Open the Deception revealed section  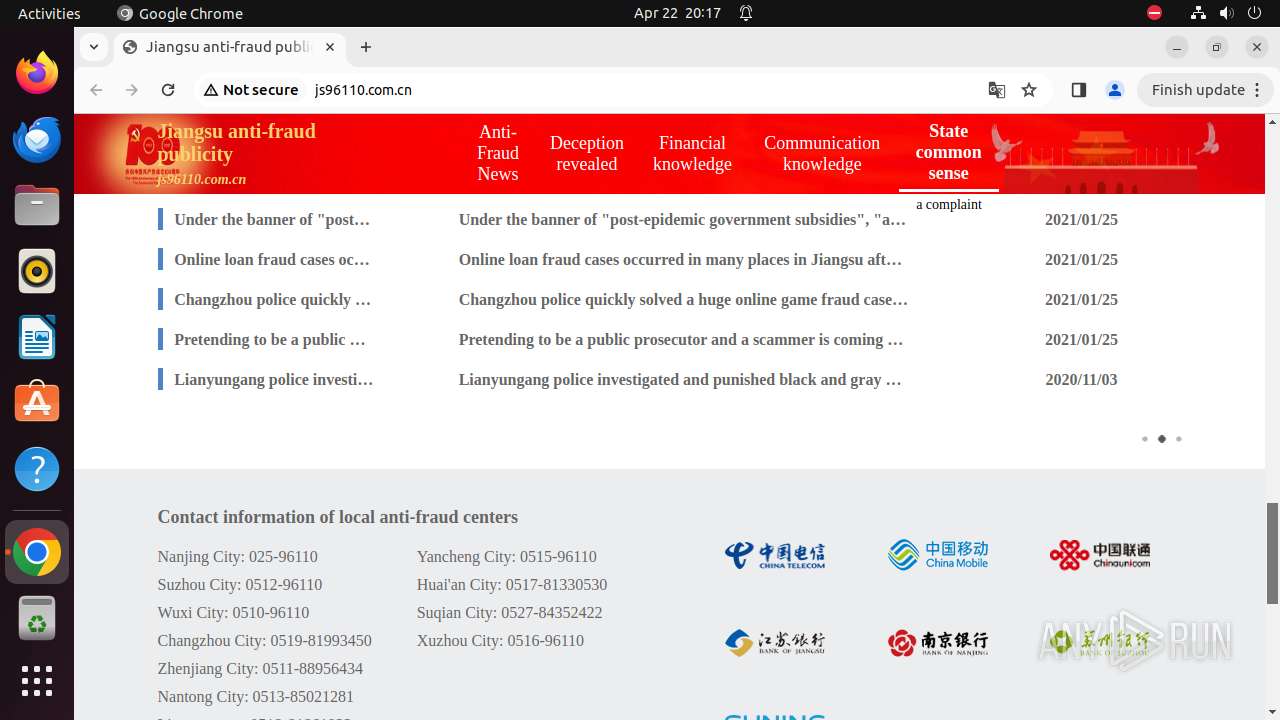coord(587,153)
